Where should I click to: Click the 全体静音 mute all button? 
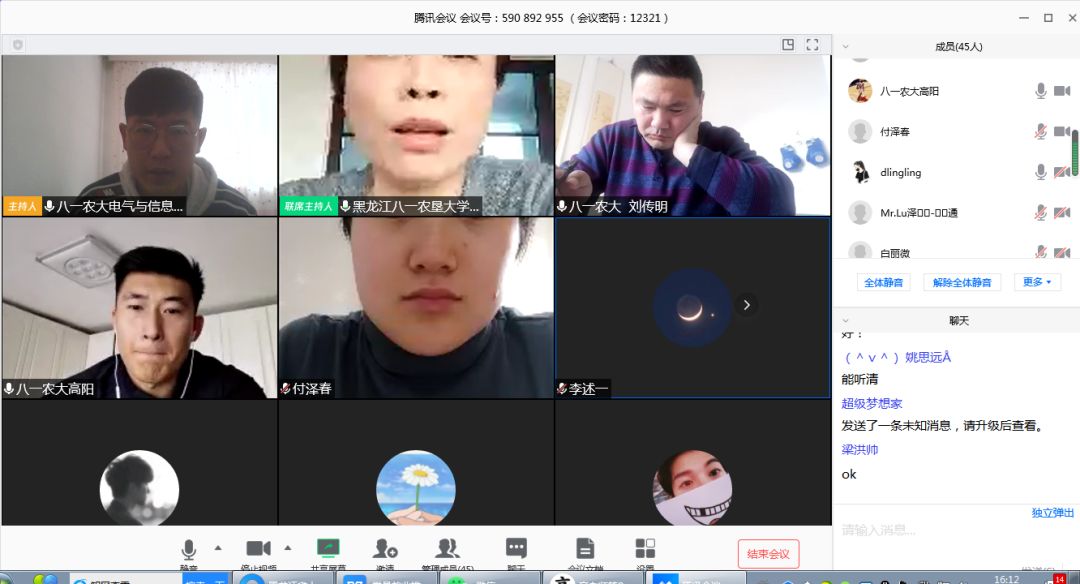pyautogui.click(x=882, y=282)
